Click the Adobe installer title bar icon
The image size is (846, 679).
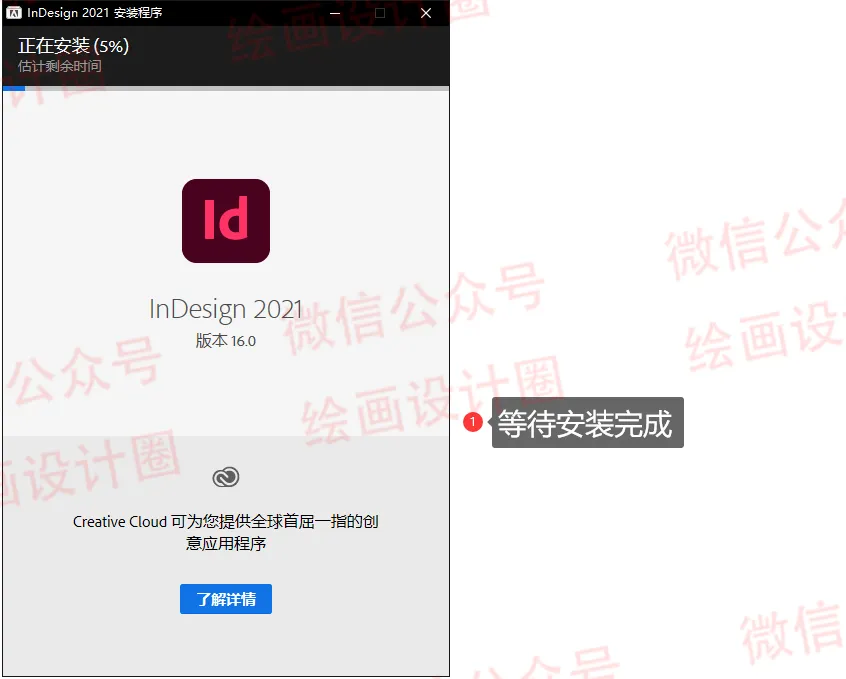14,12
